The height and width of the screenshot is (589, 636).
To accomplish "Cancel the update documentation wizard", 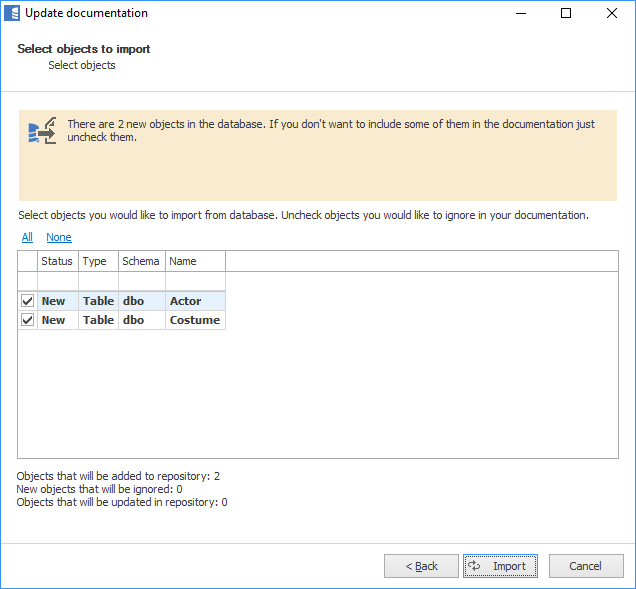I will click(585, 566).
